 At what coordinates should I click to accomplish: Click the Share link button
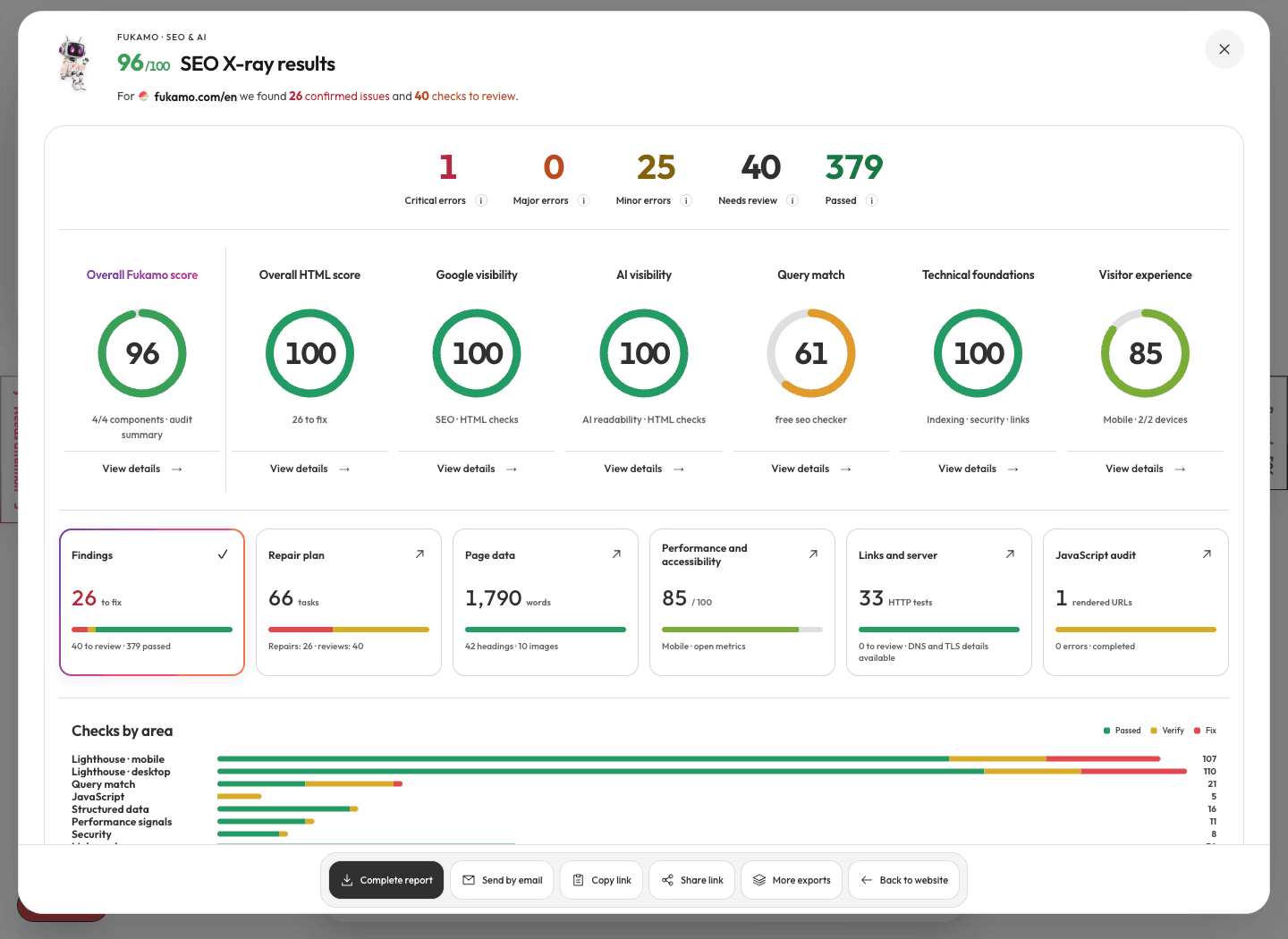(x=692, y=880)
